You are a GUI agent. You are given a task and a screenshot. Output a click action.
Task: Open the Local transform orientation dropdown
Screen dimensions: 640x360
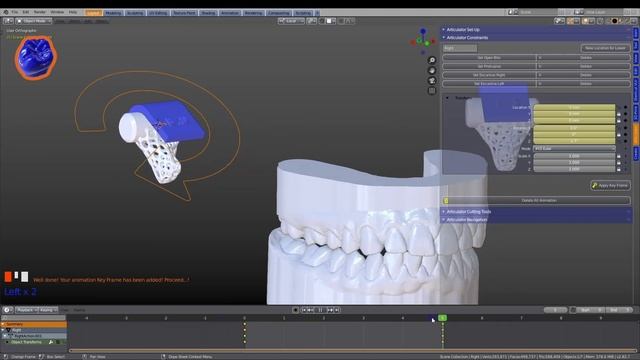(291, 21)
